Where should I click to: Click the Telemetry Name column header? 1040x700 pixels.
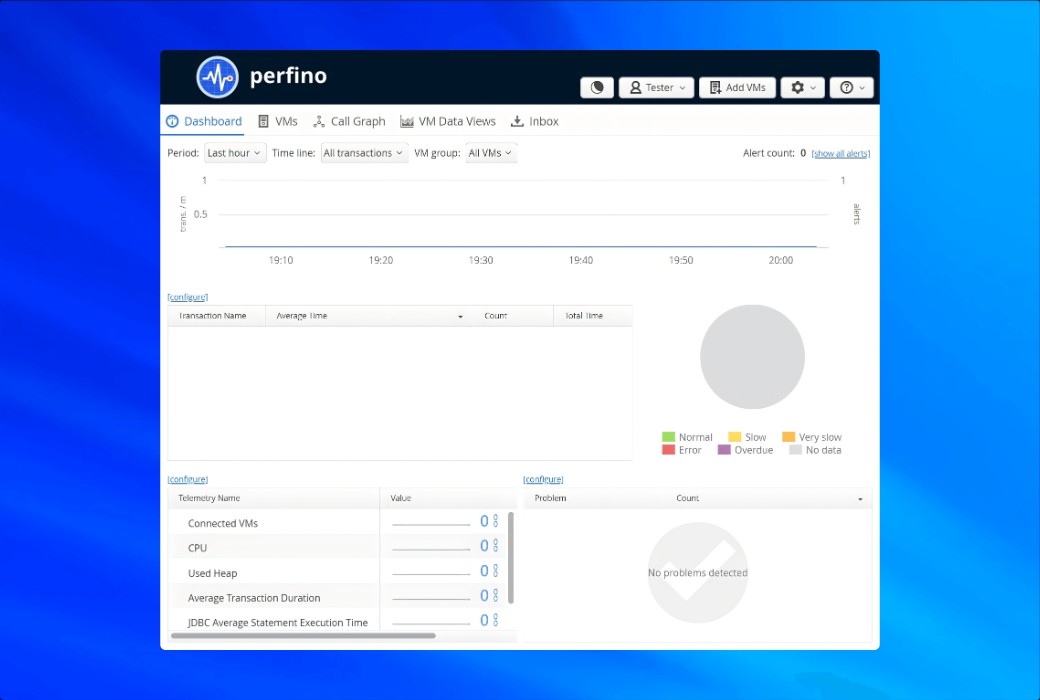coord(273,498)
